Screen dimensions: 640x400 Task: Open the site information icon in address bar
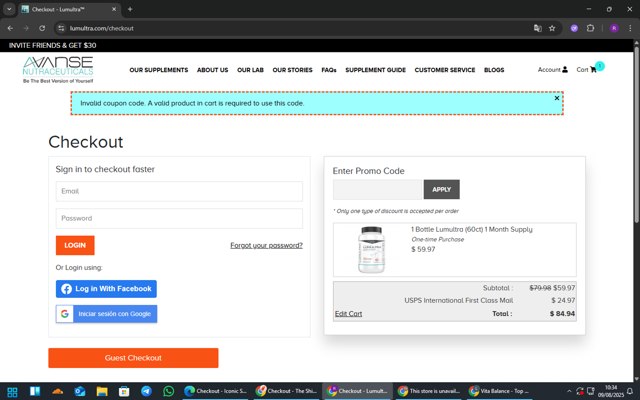pyautogui.click(x=61, y=28)
